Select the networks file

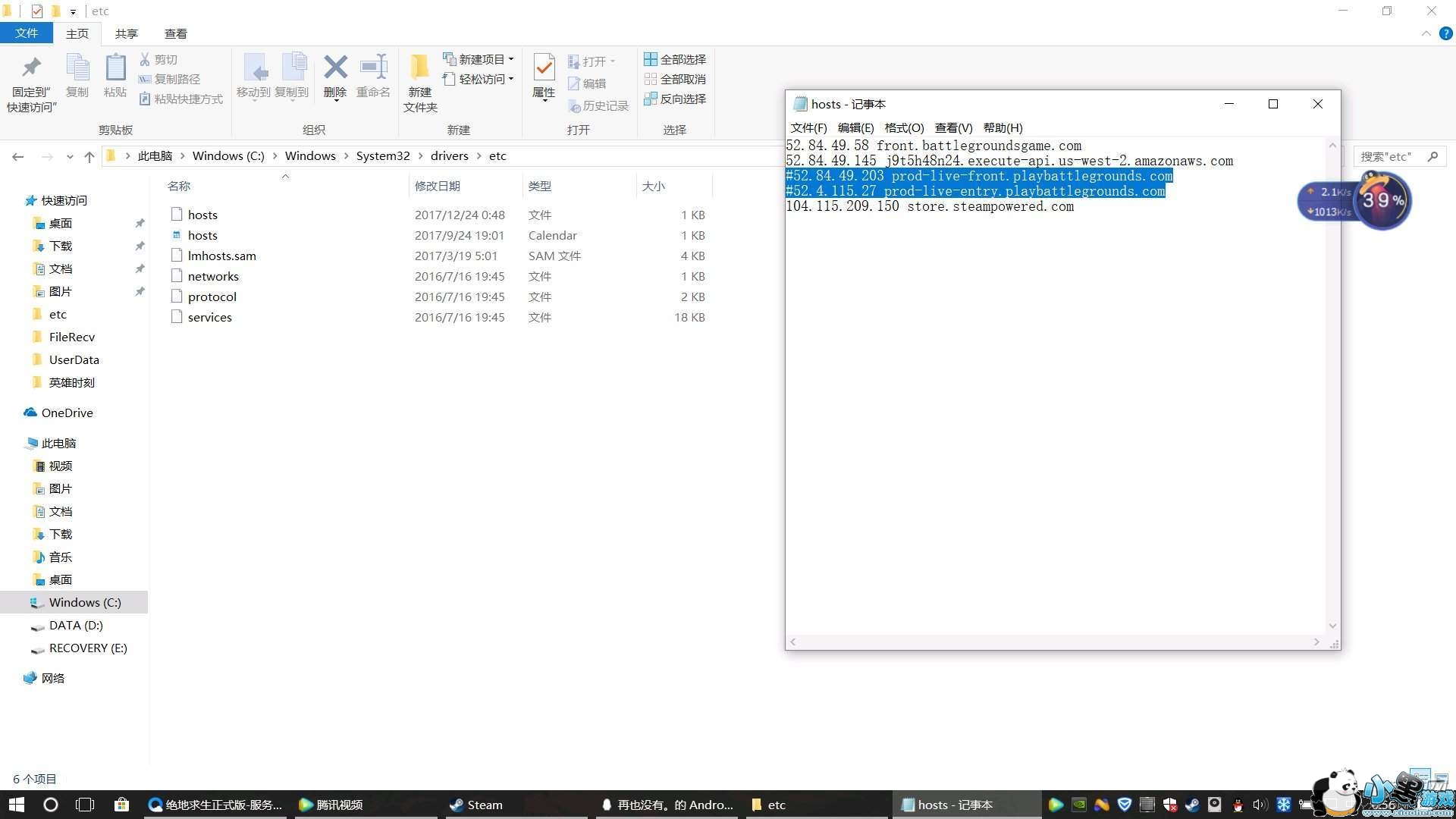[438, 276]
